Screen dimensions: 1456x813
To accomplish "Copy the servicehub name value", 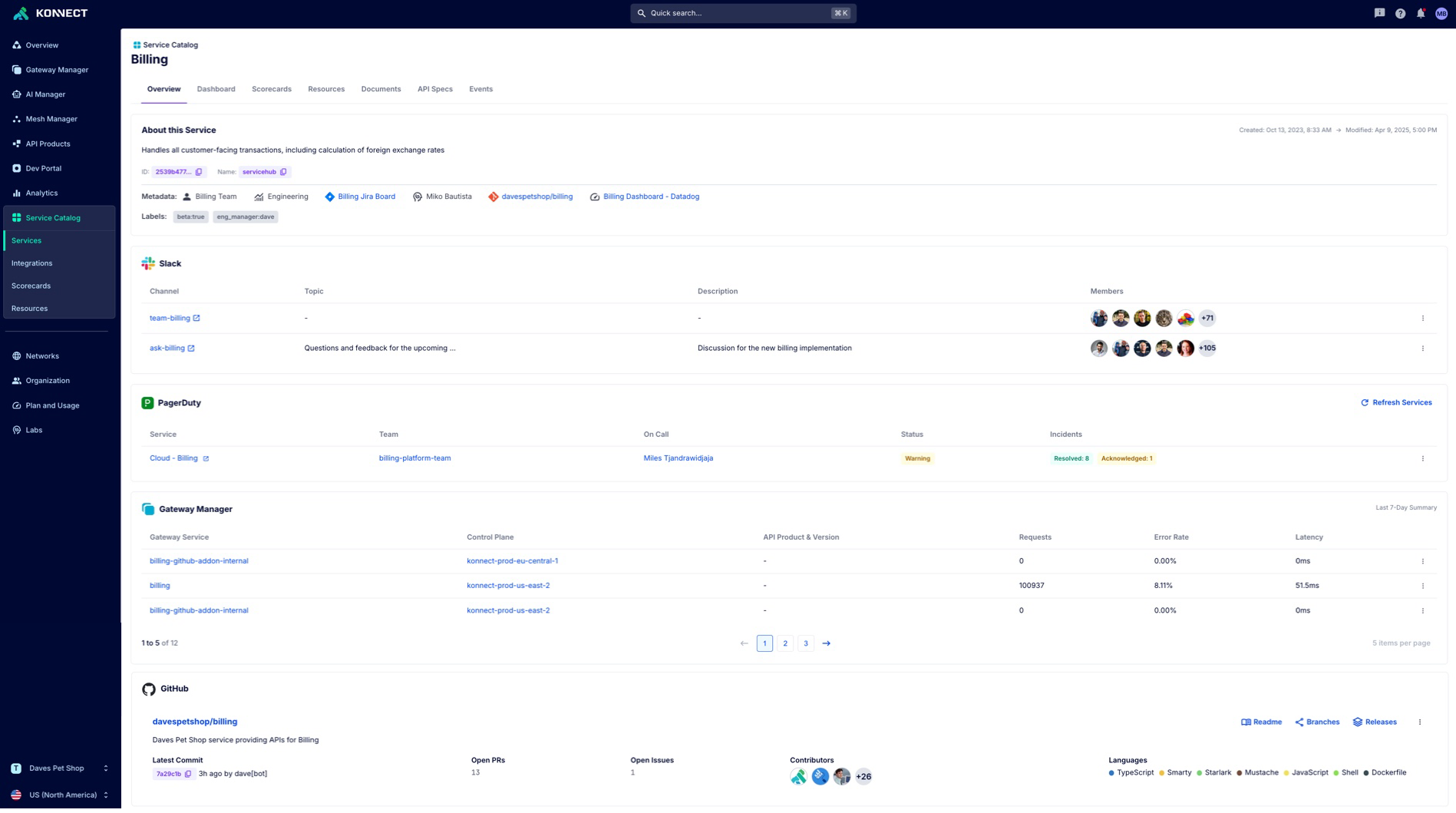I will (x=283, y=172).
